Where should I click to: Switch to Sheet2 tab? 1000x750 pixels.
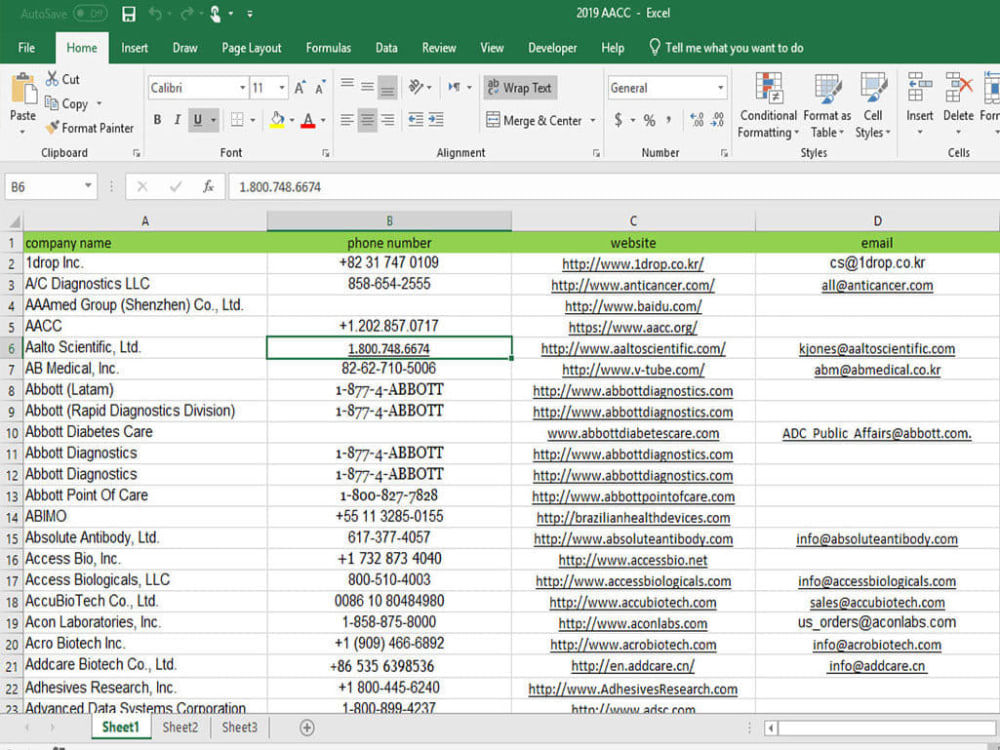click(x=180, y=728)
